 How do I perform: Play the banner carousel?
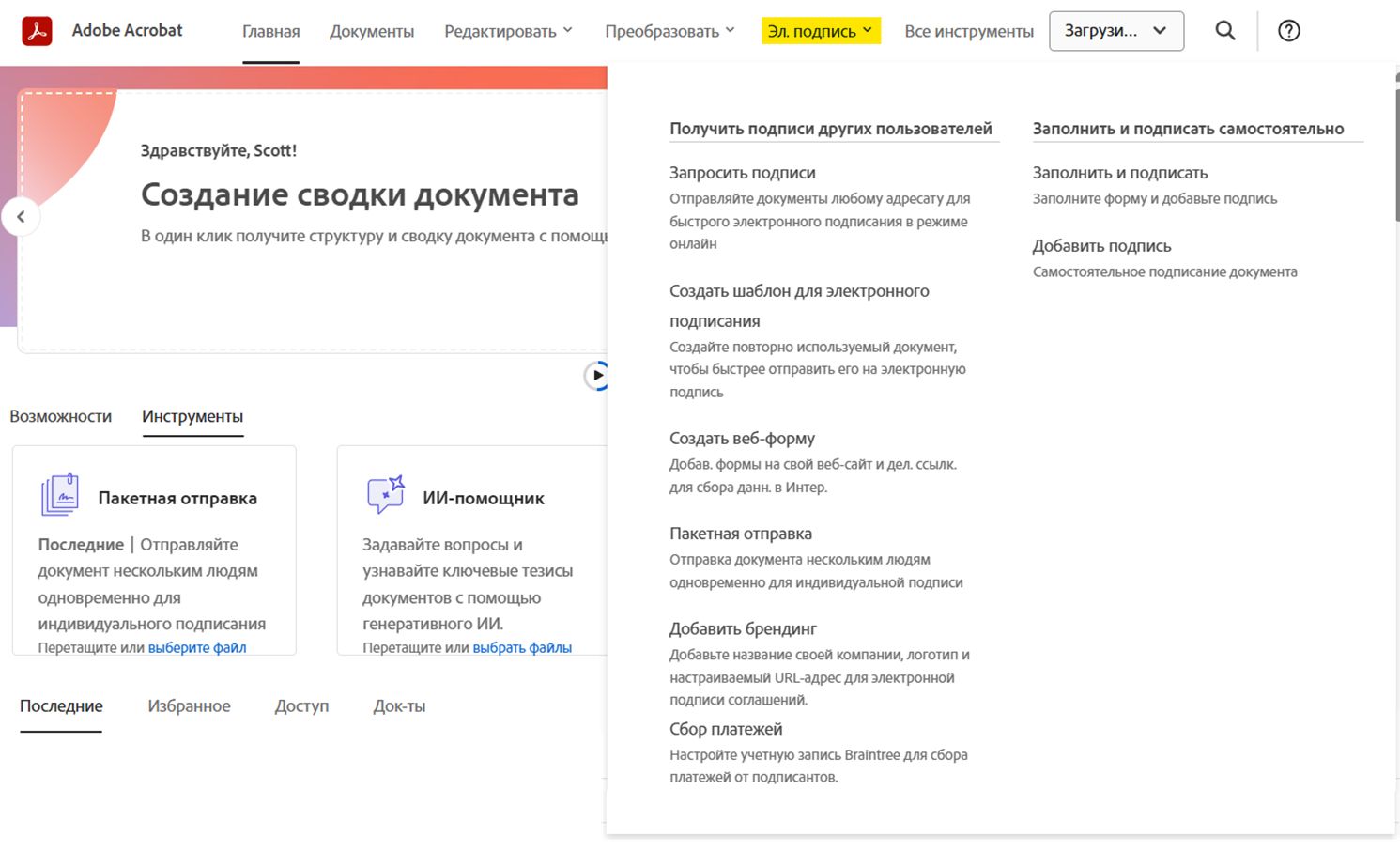click(597, 376)
